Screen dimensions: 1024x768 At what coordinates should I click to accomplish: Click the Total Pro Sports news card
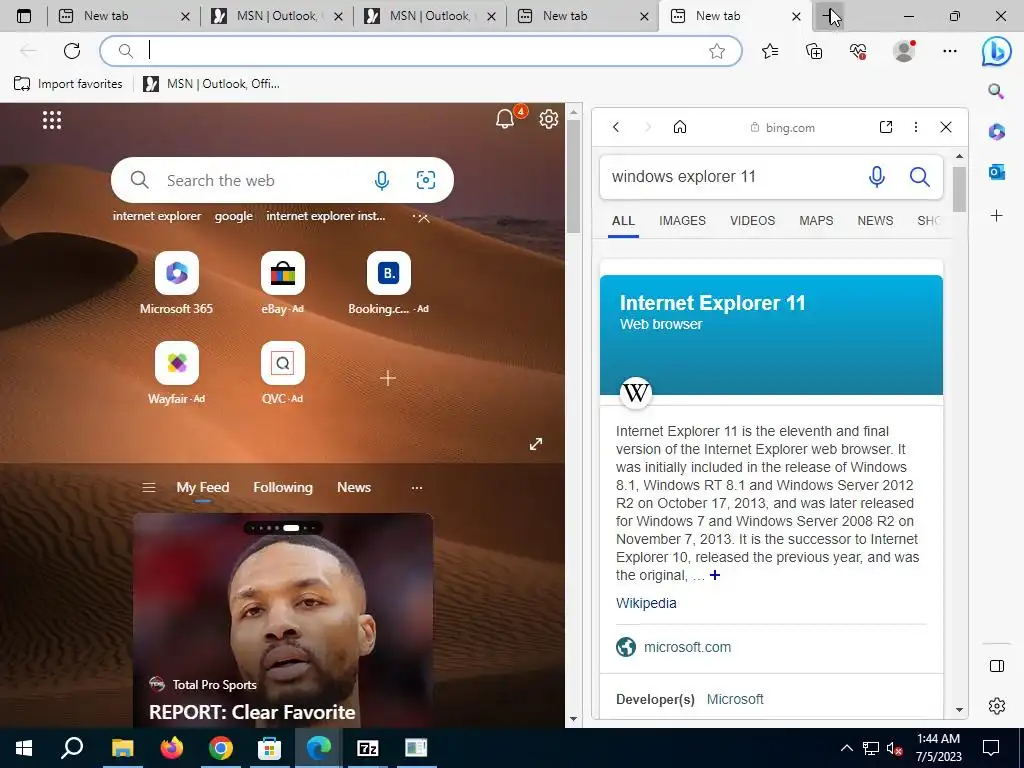pyautogui.click(x=283, y=620)
